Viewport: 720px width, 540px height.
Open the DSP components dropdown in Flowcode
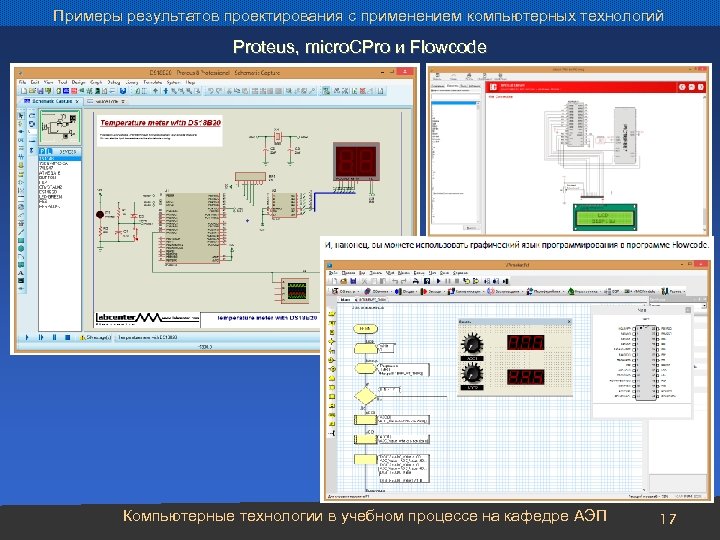[x=613, y=291]
